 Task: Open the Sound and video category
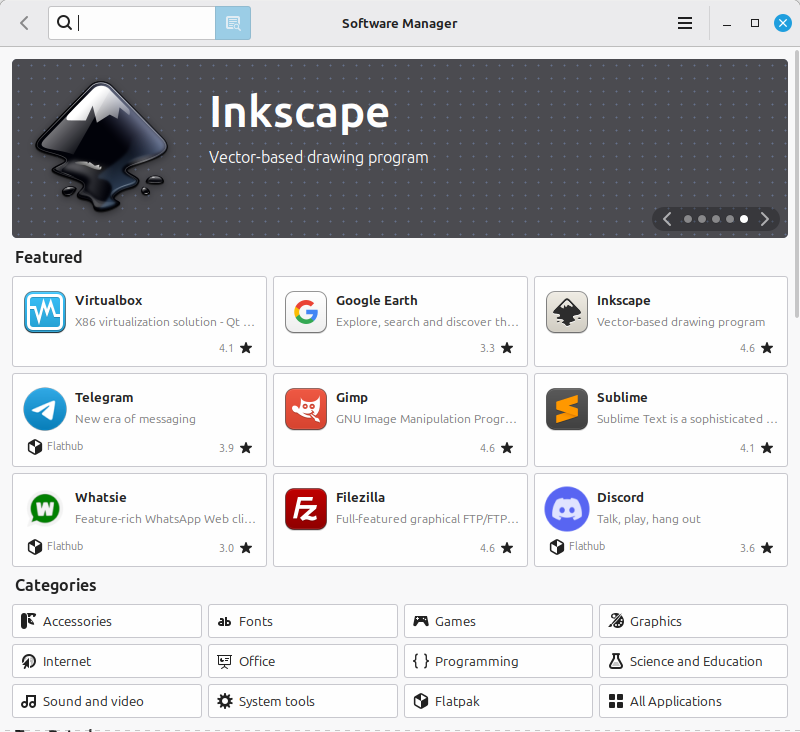click(107, 701)
